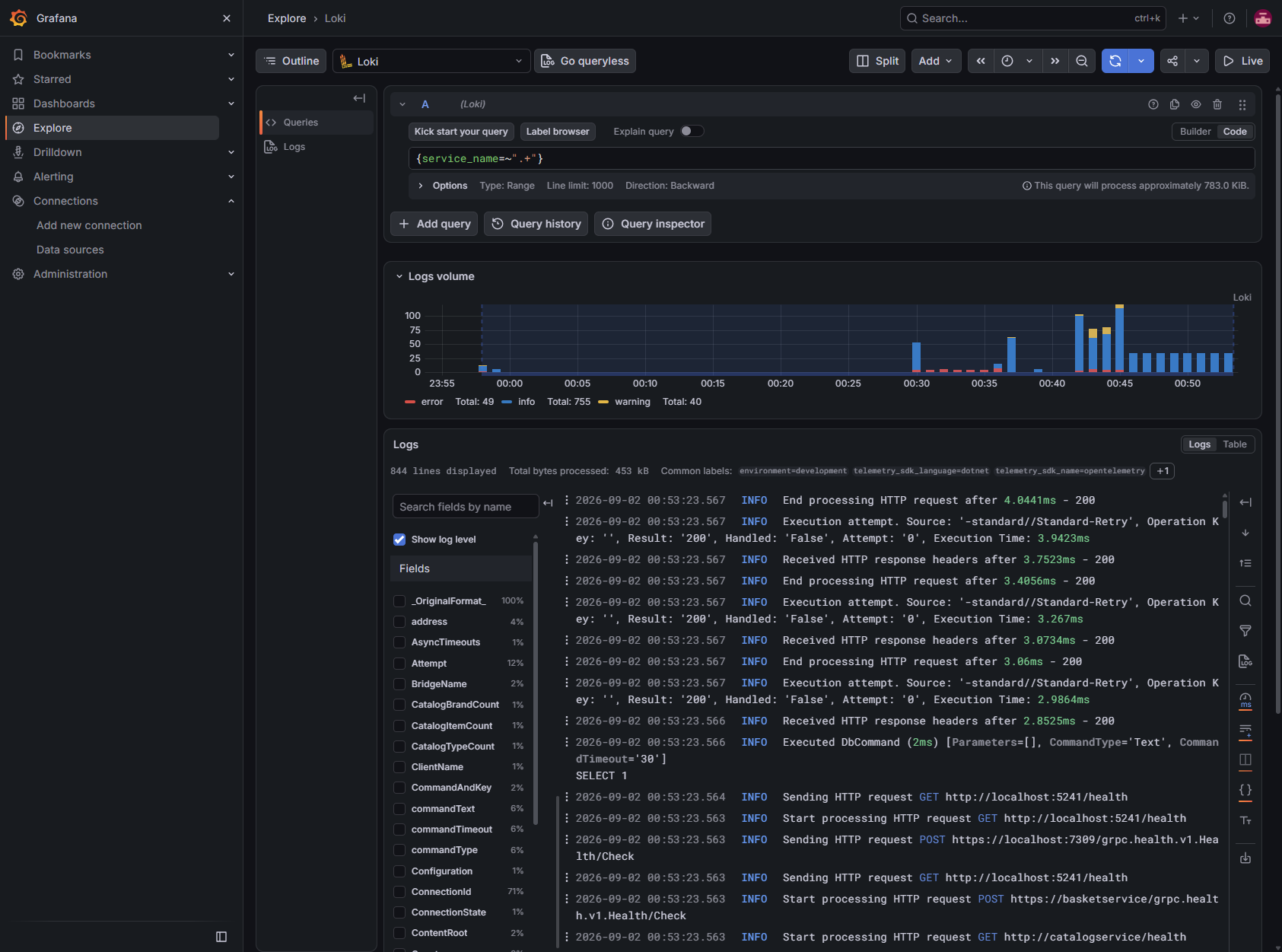The height and width of the screenshot is (952, 1282).
Task: Click the warning series legend swatch
Action: (603, 402)
